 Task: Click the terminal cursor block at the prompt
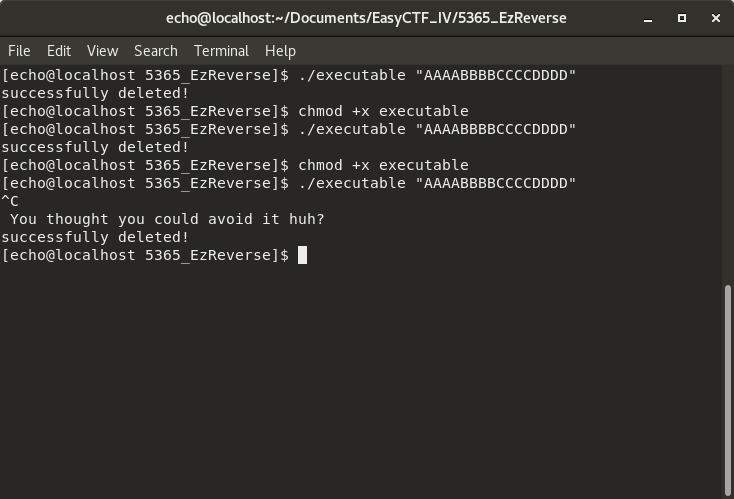(302, 255)
